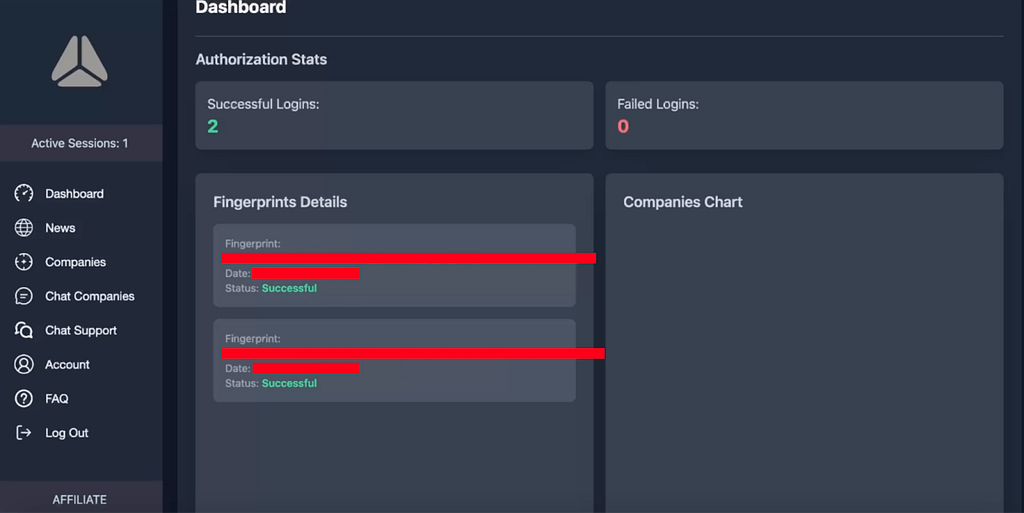Go to Companies in sidebar

75,262
